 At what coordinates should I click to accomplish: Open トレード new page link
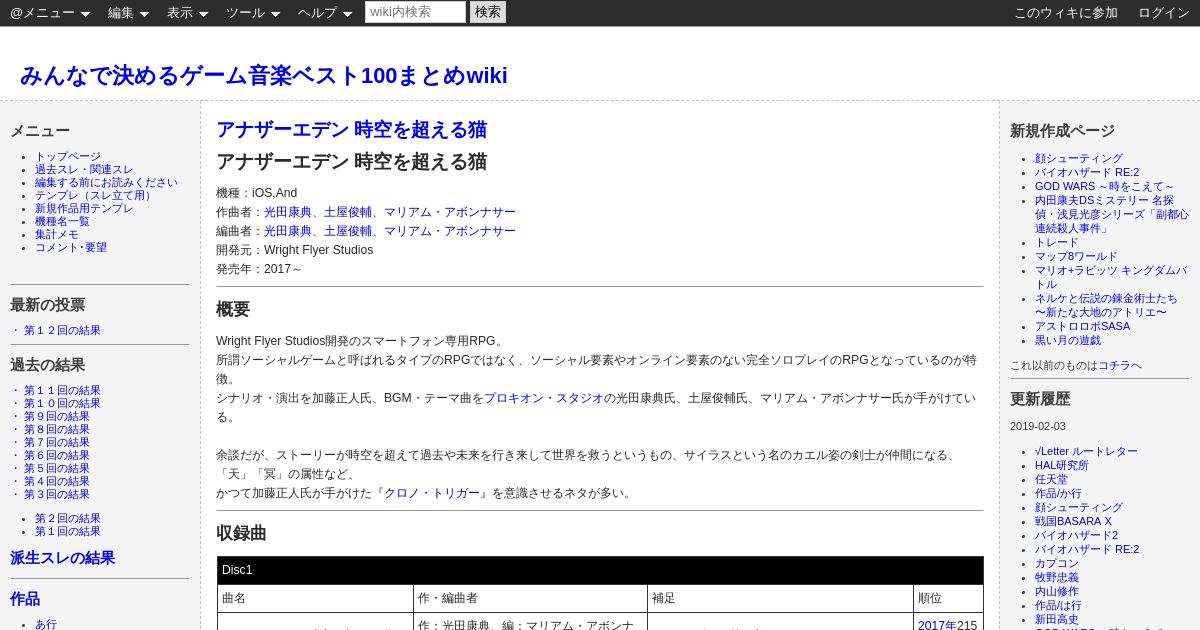1057,242
